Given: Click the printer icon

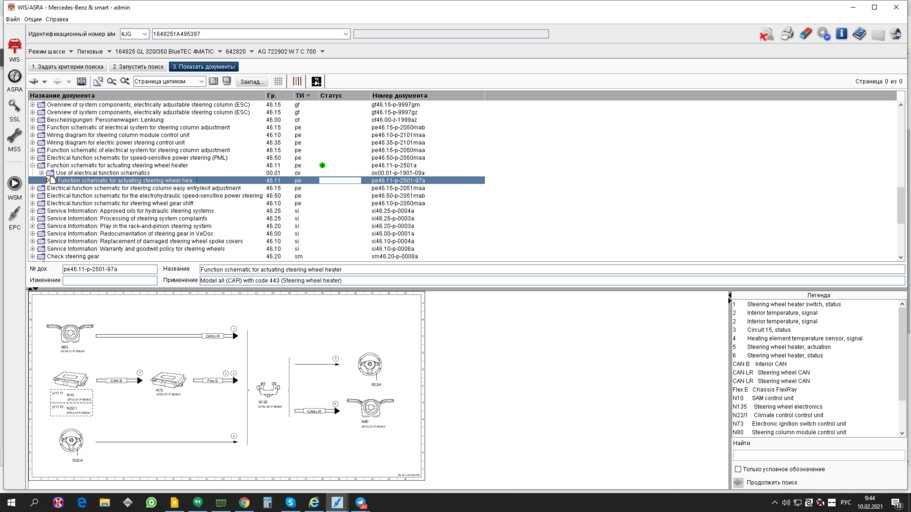Looking at the screenshot, I should coord(787,34).
